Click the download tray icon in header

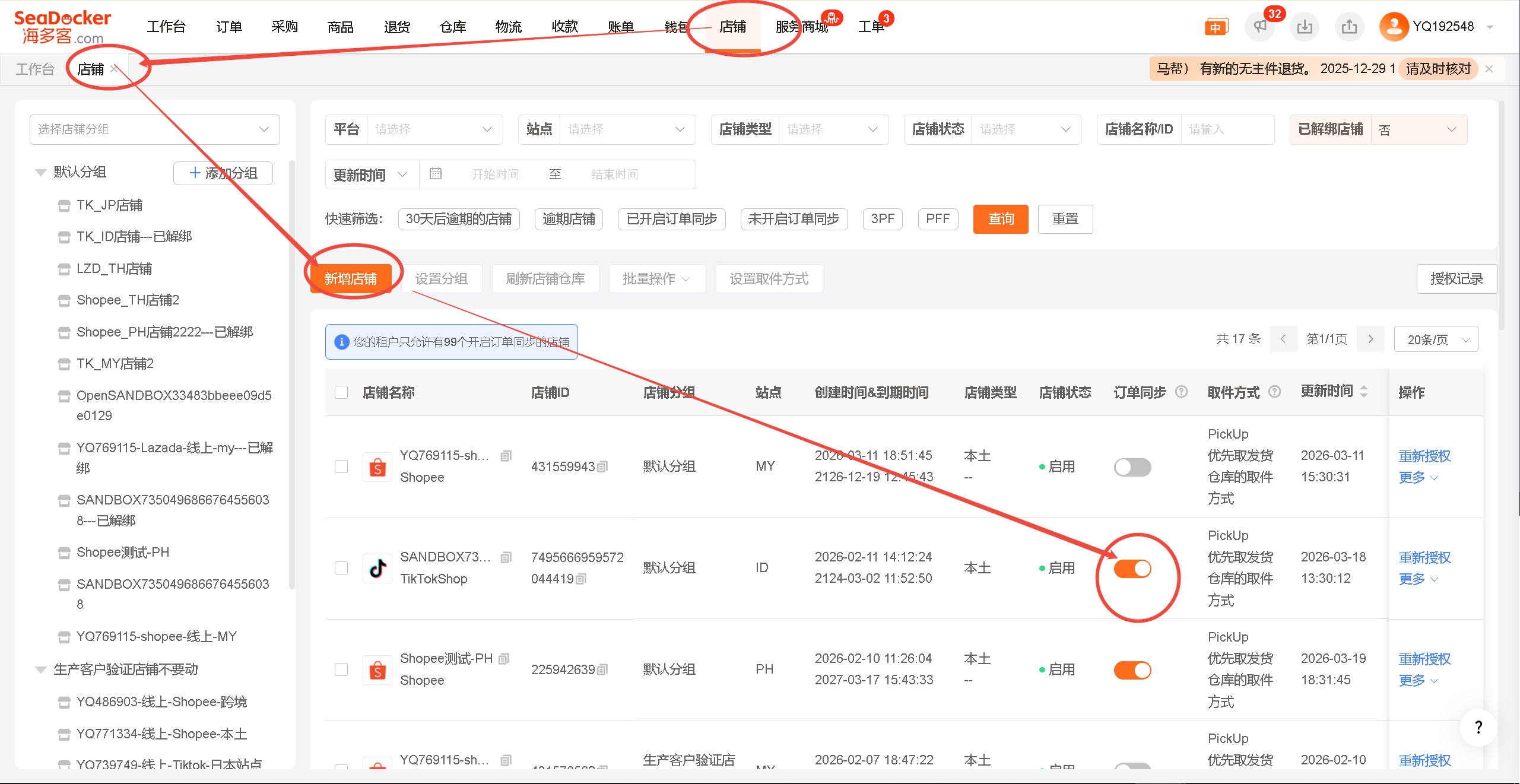coord(1305,27)
